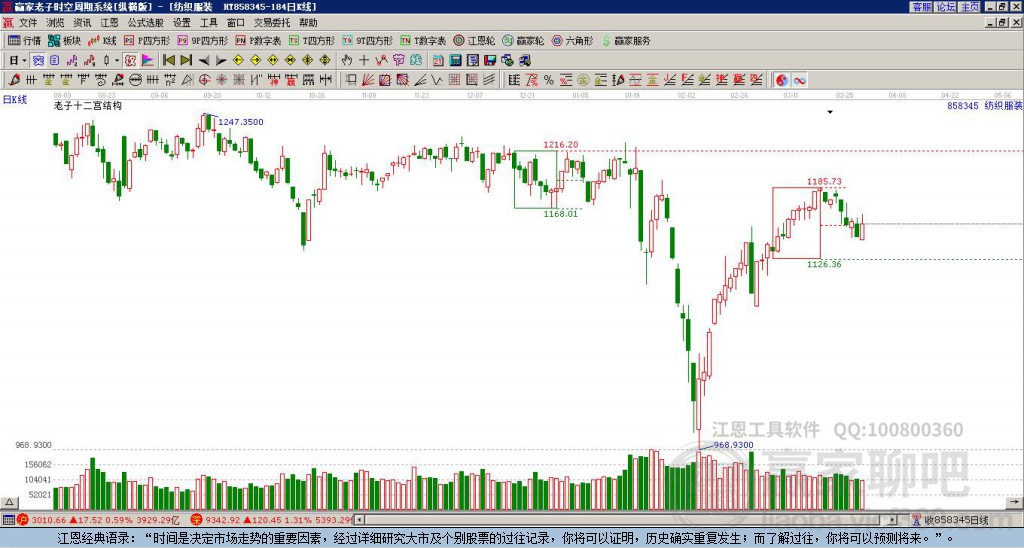
Task: Click the horizontal scrollbar track at bottom
Action: pos(627,520)
